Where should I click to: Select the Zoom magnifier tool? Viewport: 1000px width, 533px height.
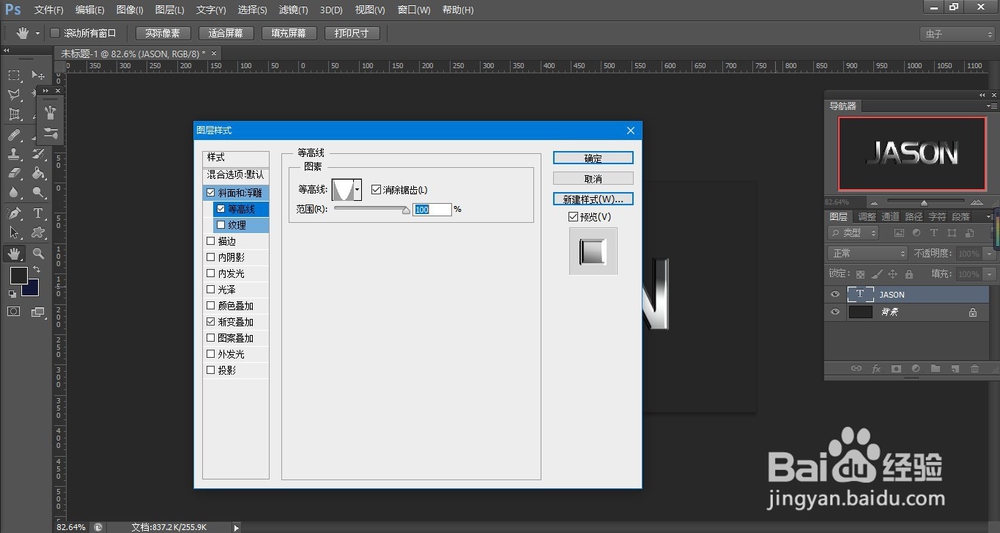pos(38,253)
